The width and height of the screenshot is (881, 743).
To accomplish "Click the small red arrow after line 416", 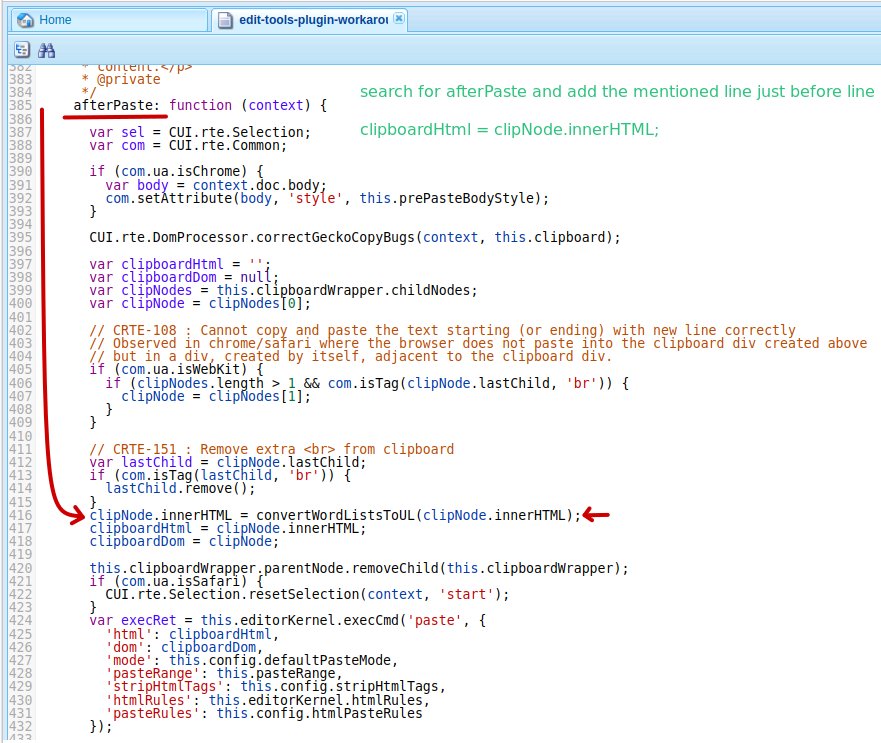I will (596, 515).
